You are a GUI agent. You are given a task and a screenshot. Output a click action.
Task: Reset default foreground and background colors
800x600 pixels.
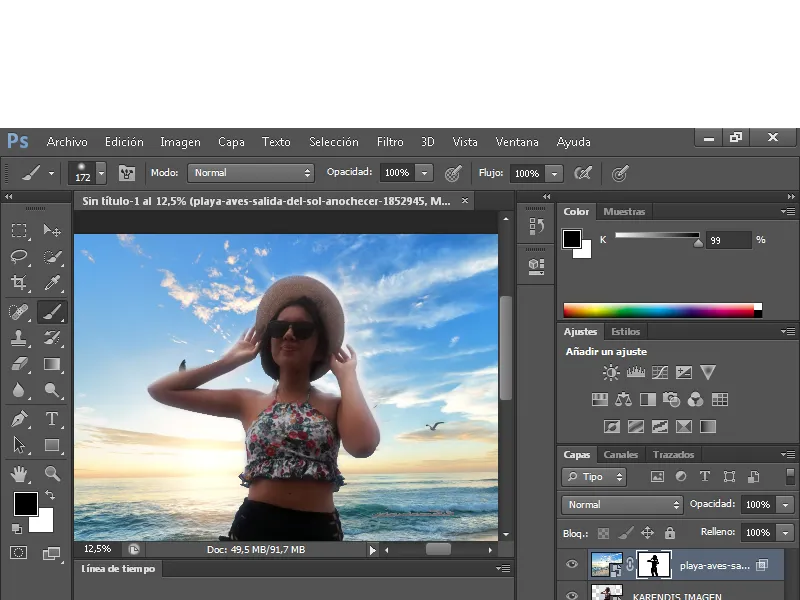pos(17,529)
